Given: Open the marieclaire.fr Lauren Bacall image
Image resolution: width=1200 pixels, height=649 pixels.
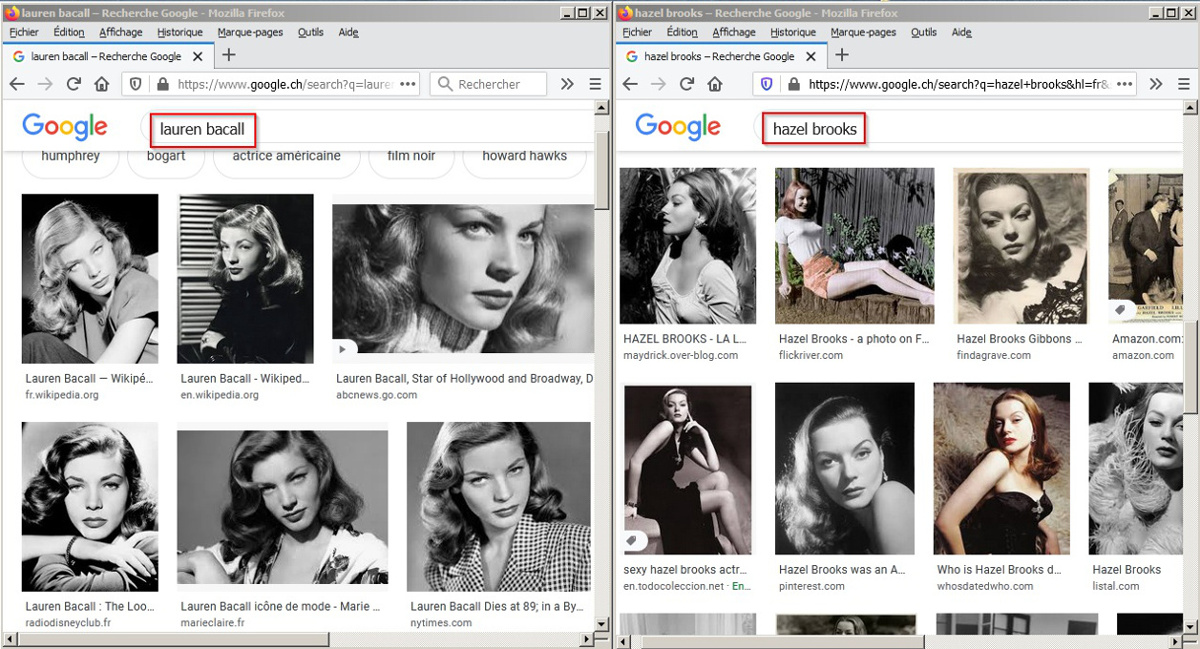Looking at the screenshot, I should point(282,507).
